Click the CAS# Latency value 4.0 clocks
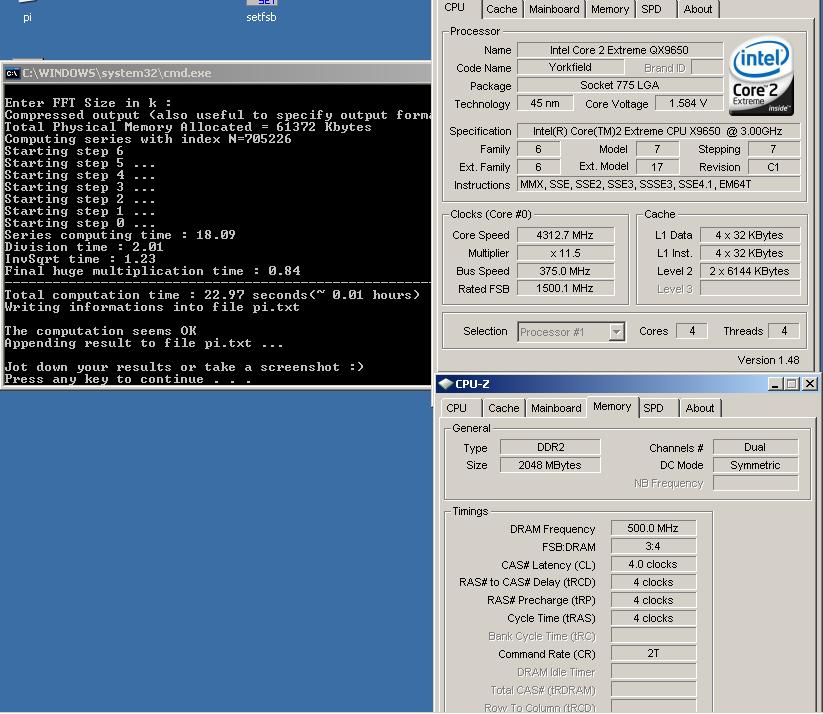This screenshot has height=714, width=823. (653, 564)
